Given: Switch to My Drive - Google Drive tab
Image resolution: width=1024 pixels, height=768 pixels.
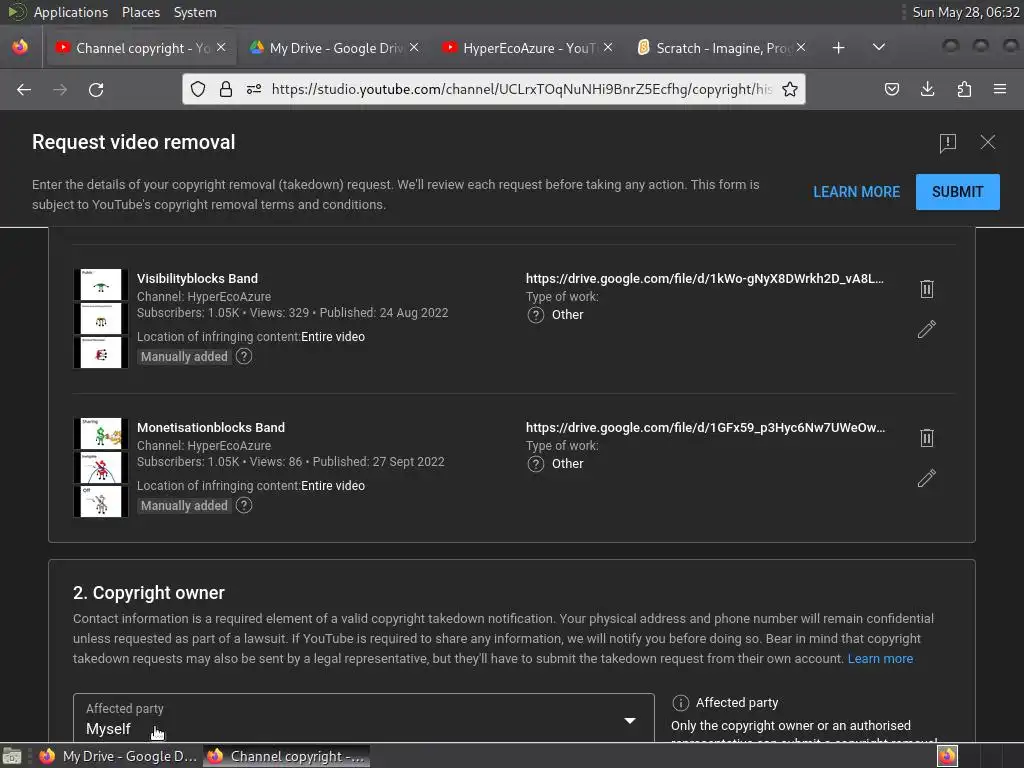Looking at the screenshot, I should click(x=334, y=48).
